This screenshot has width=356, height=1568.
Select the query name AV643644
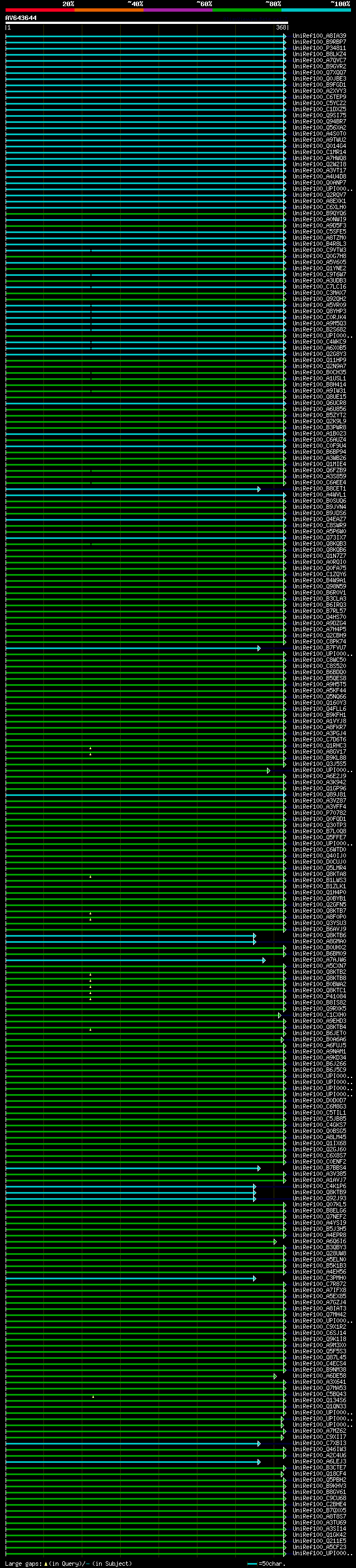click(x=21, y=18)
